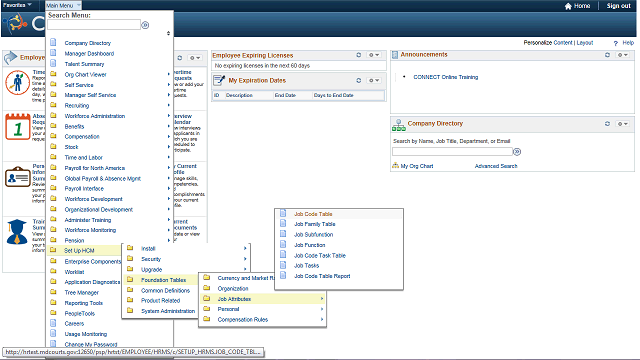Click the Company Directory search go icon
This screenshot has width=640, height=360.
coord(517,152)
